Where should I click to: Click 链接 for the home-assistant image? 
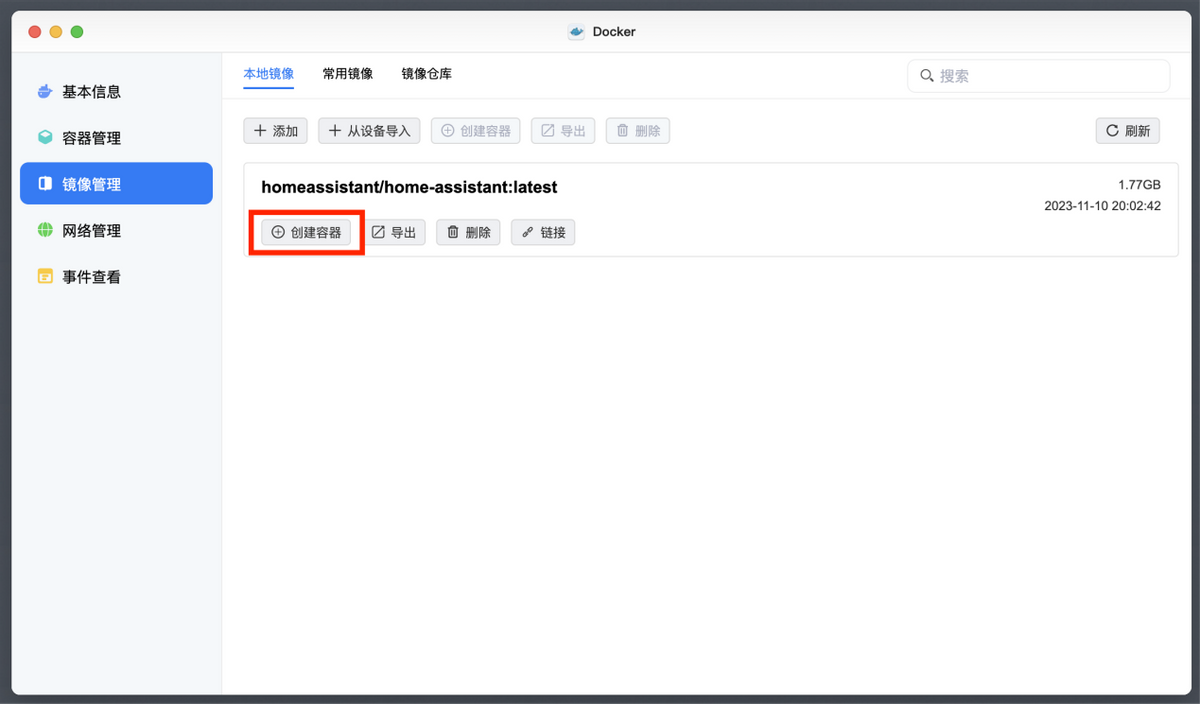[543, 232]
